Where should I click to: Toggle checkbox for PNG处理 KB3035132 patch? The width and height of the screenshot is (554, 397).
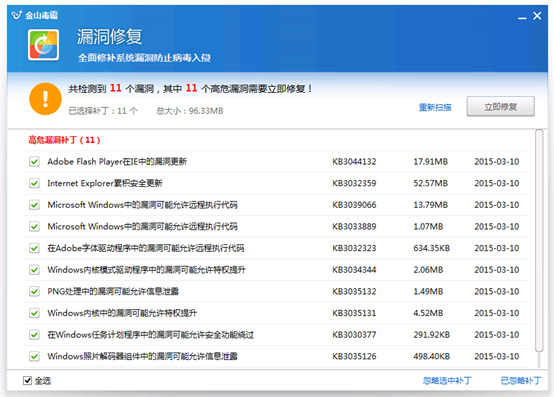[34, 291]
